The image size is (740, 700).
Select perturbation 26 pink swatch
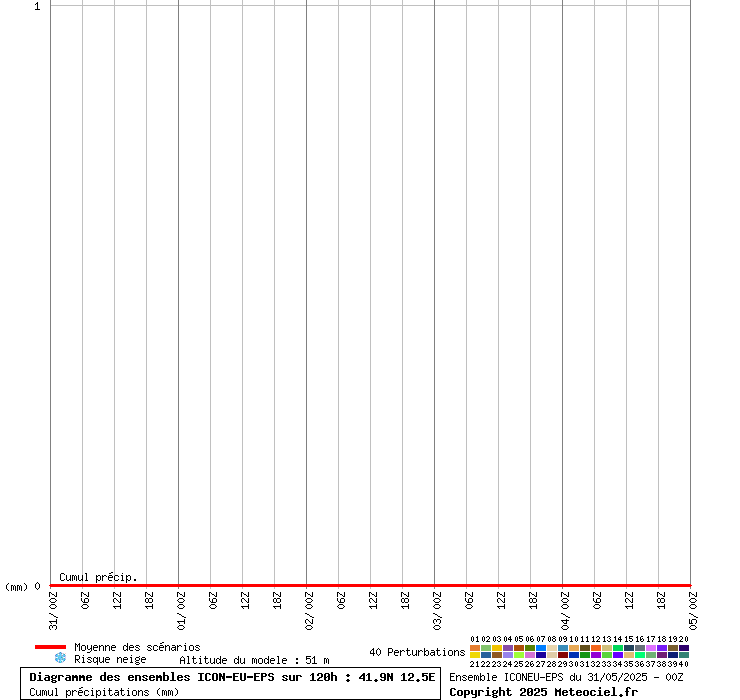(530, 655)
